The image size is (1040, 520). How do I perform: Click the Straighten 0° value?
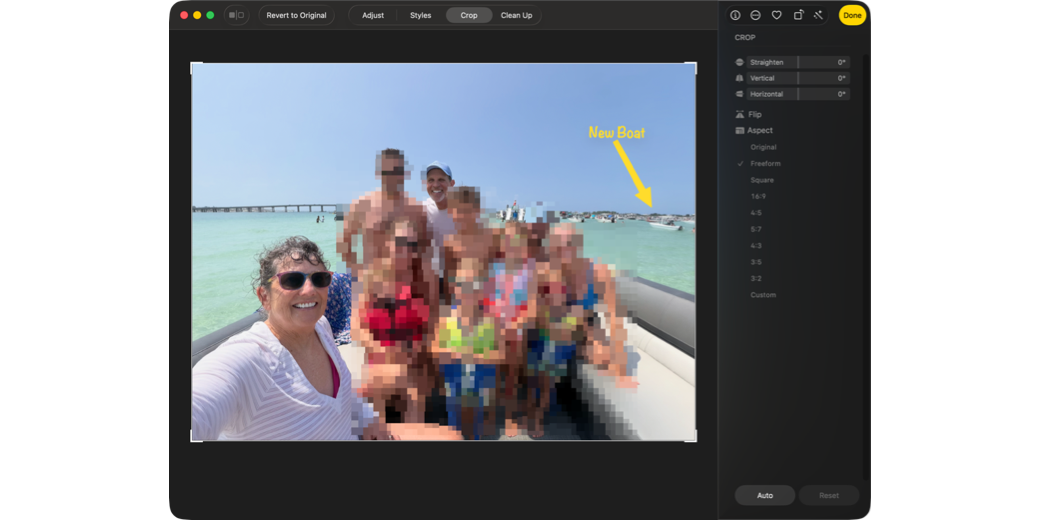click(x=841, y=62)
